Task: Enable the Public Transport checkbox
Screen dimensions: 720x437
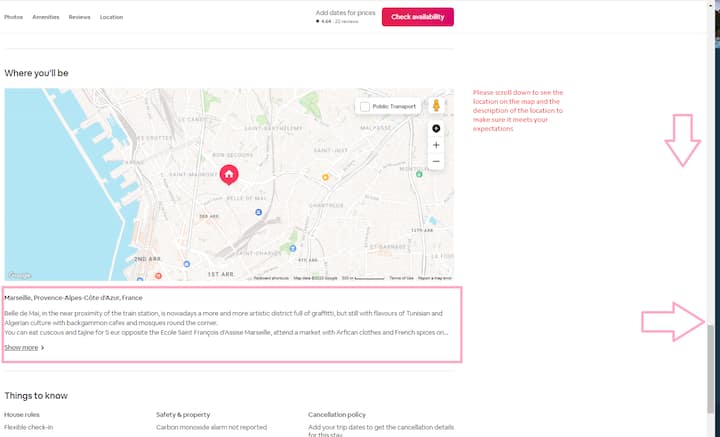Action: [x=365, y=107]
